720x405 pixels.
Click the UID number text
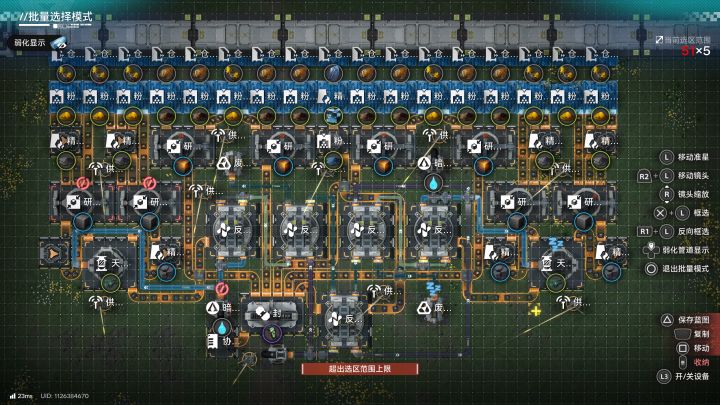(x=65, y=396)
